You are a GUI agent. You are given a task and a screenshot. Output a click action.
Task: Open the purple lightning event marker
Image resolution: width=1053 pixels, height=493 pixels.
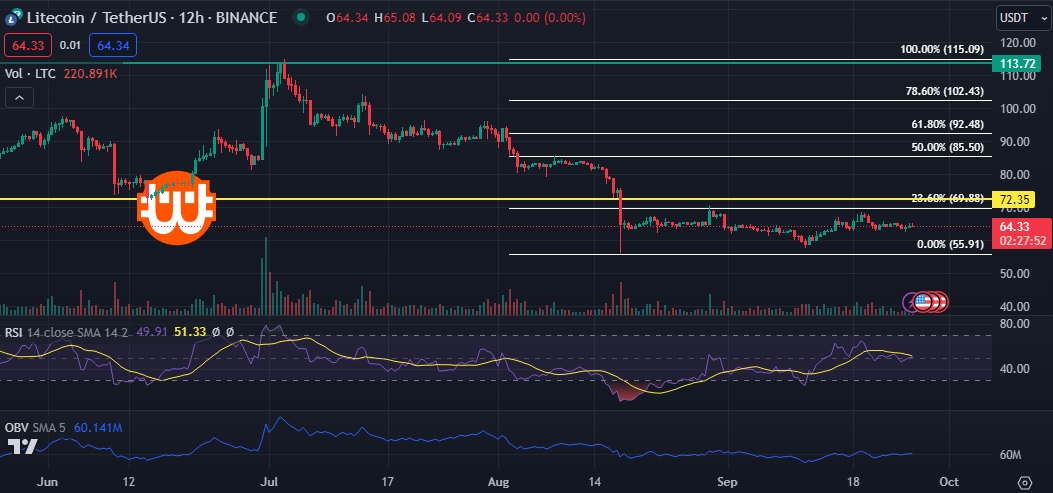[x=911, y=303]
